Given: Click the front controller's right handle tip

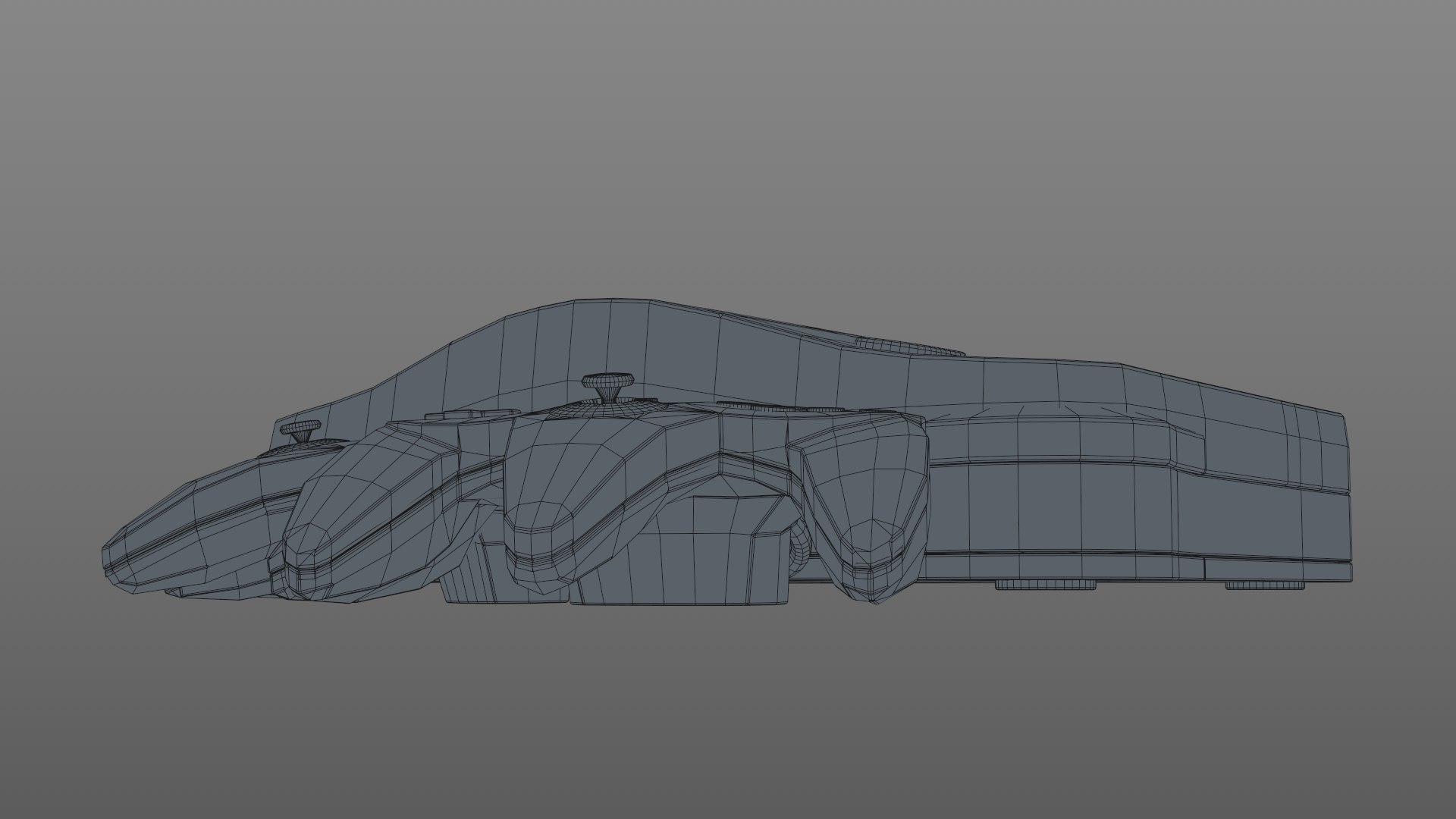Looking at the screenshot, I should tap(872, 565).
